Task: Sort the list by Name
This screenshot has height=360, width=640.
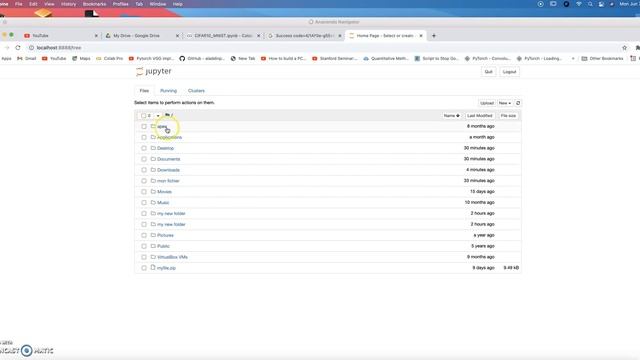Action: 451,116
